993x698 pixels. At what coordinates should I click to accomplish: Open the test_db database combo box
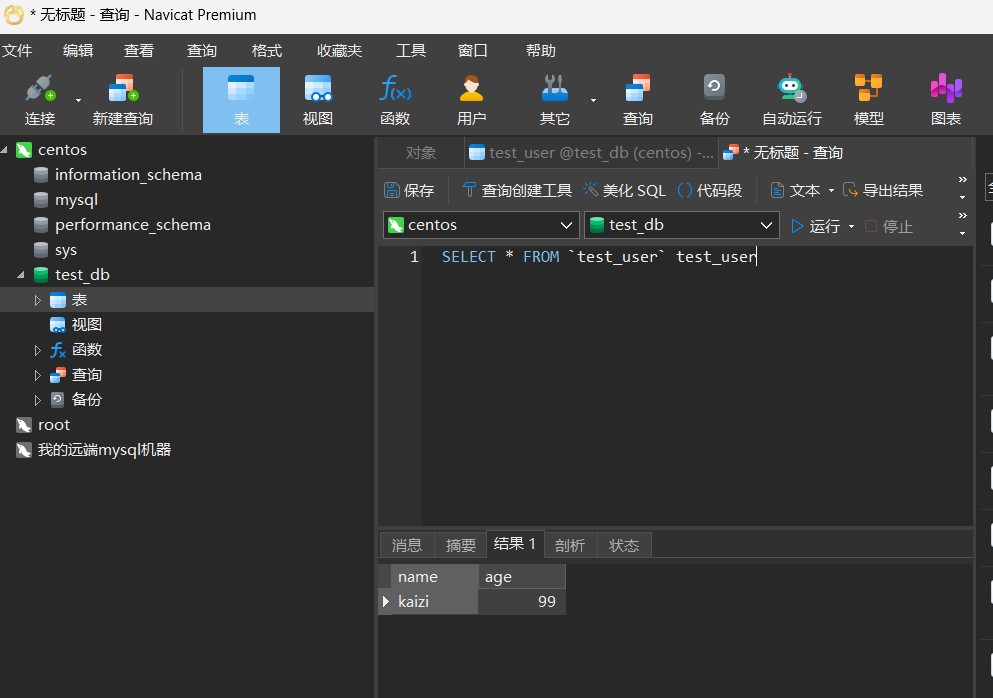[681, 225]
